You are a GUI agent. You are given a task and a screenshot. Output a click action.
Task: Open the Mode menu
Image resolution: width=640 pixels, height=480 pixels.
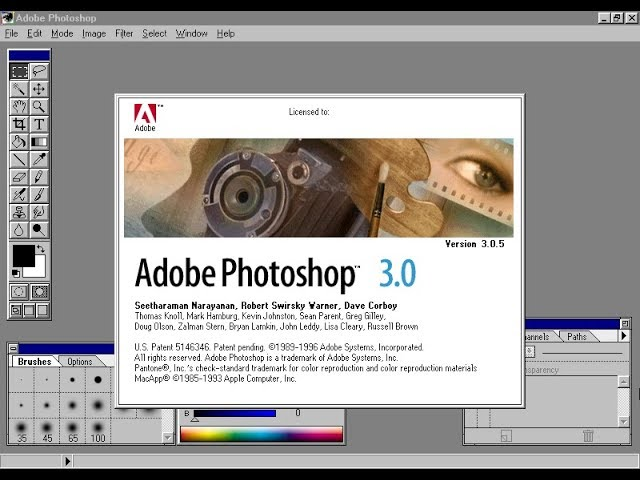(x=62, y=33)
